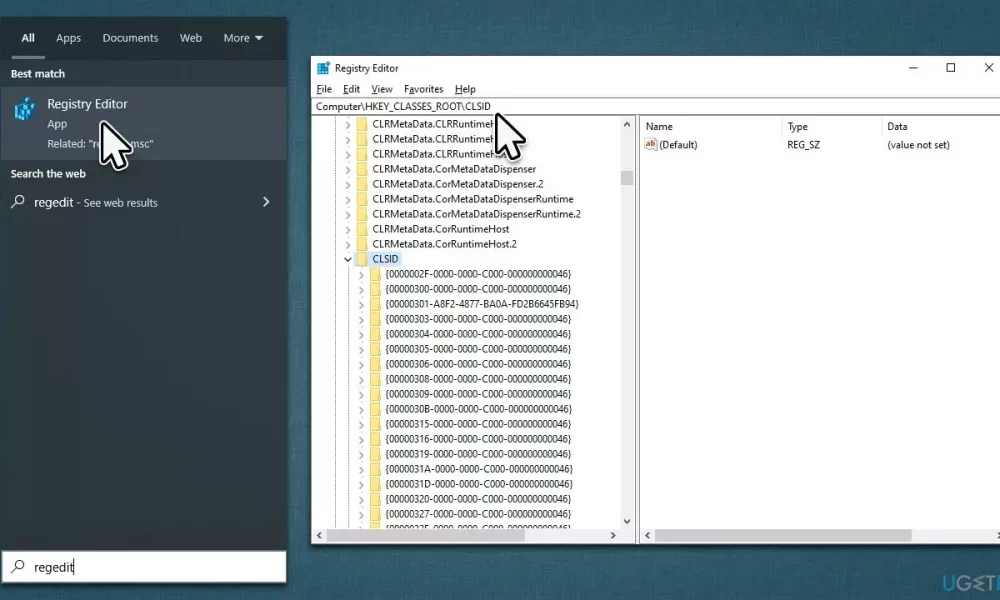Click the regedit search input box
The height and width of the screenshot is (600, 1000).
tap(144, 567)
